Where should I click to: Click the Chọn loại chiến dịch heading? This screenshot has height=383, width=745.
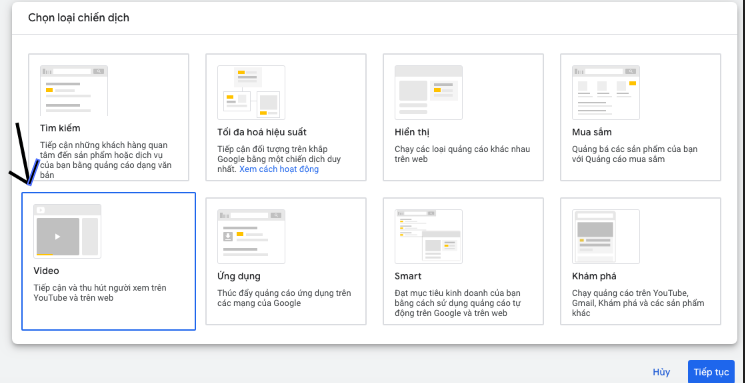coord(79,18)
